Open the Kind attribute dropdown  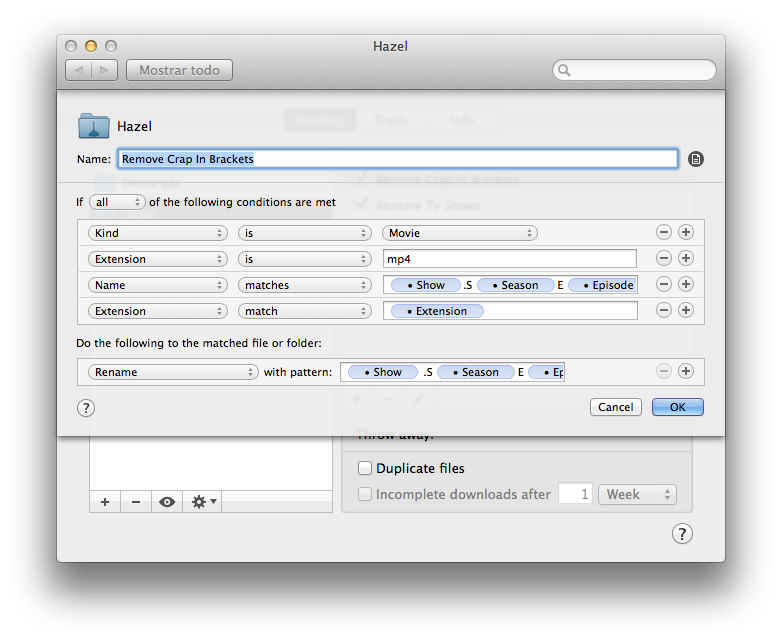[158, 233]
